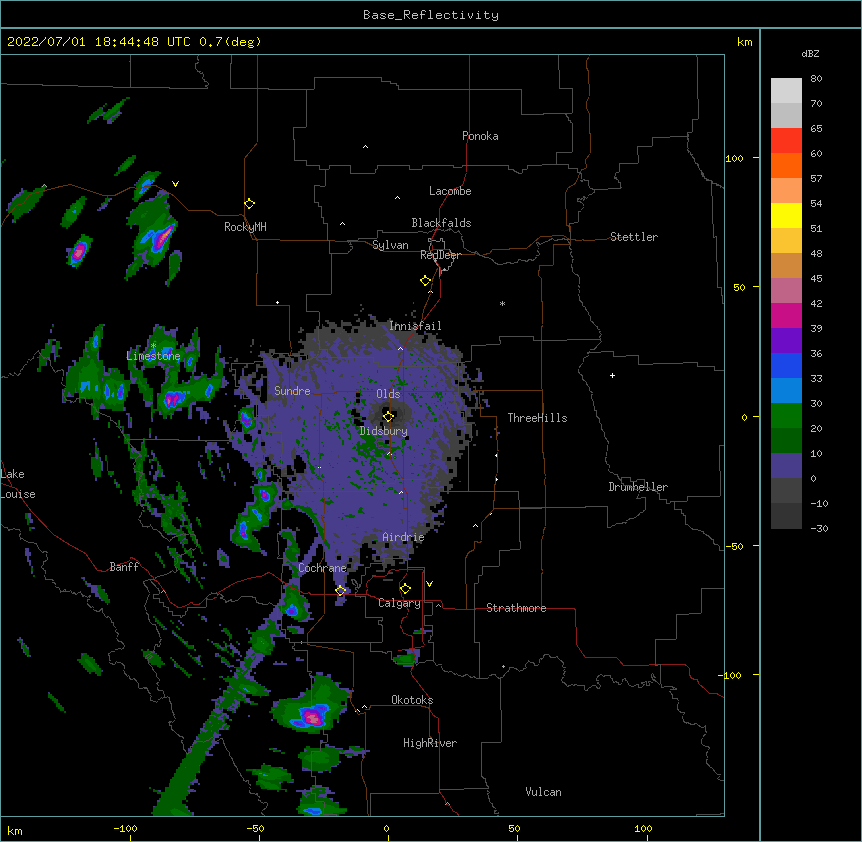Viewport: 862px width, 842px height.
Task: Click the white asterisk marker east of Innisfail
Action: tap(502, 303)
